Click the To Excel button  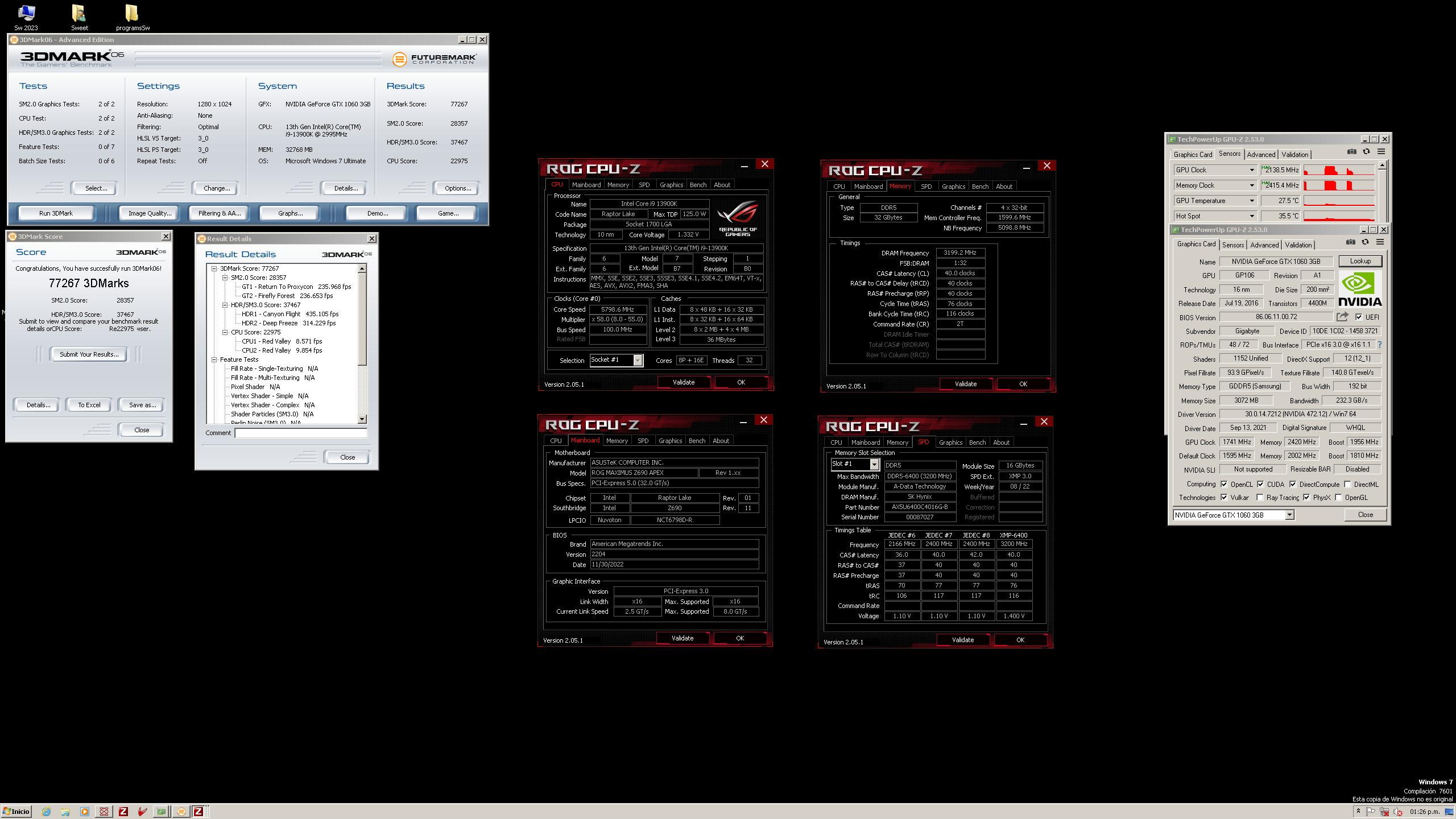89,405
